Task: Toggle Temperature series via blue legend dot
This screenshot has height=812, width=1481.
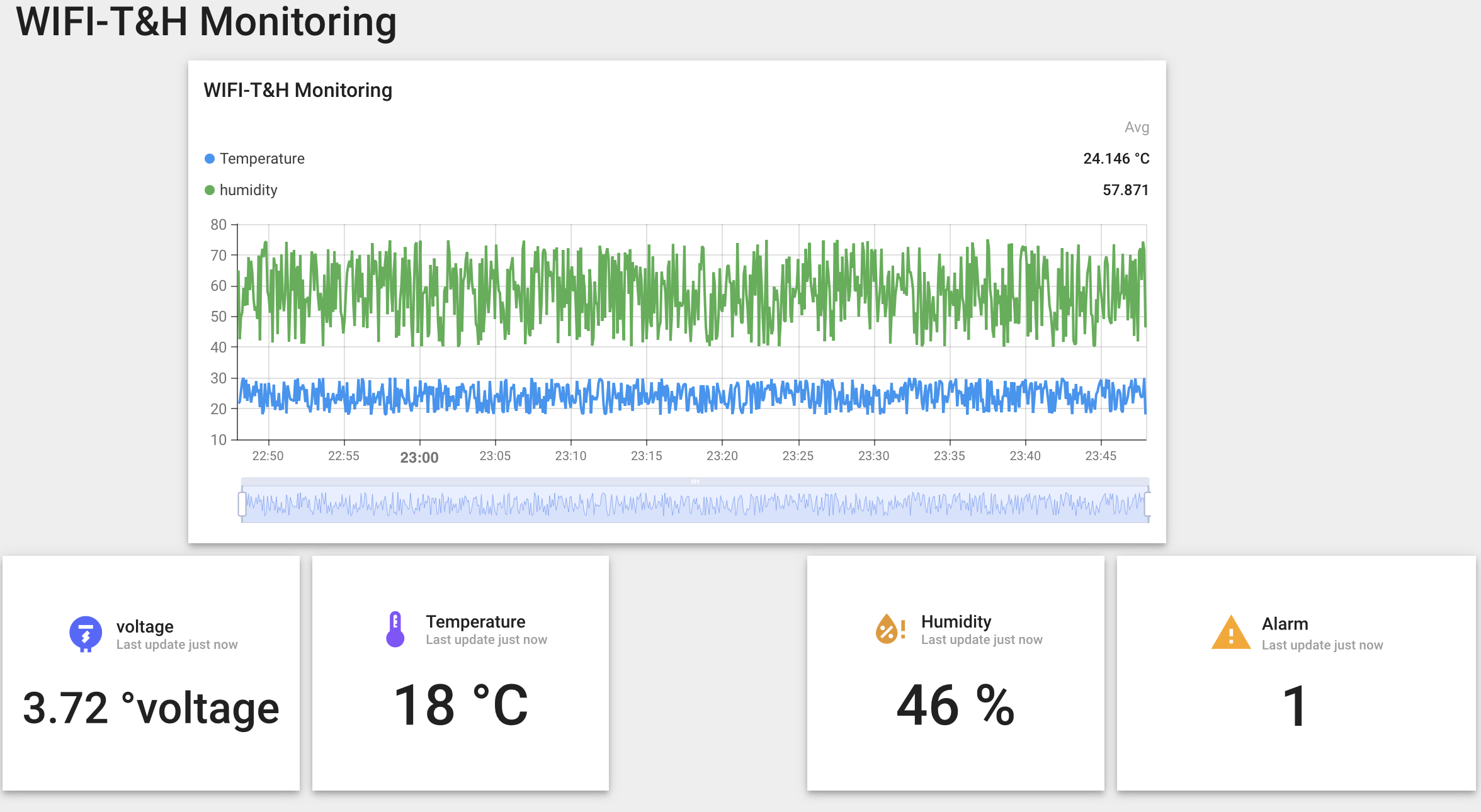Action: click(210, 159)
